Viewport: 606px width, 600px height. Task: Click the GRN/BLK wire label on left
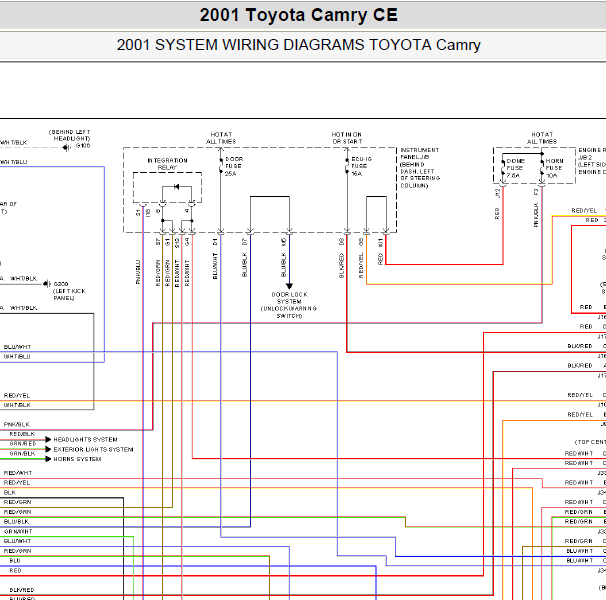pos(22,453)
